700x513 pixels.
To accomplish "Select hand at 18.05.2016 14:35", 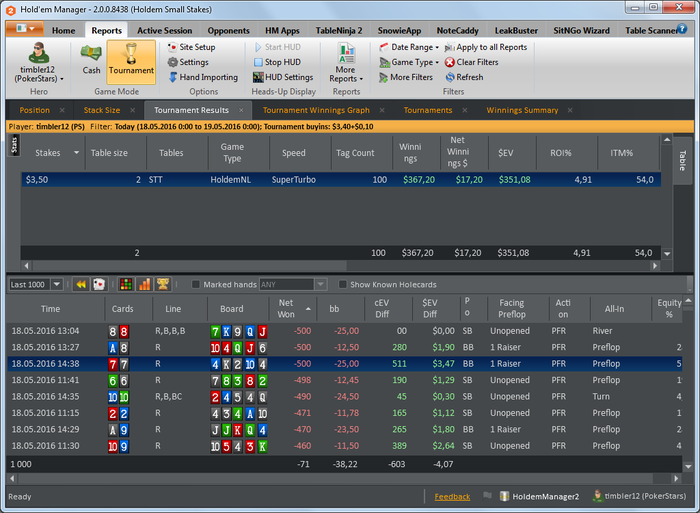I will tap(344, 396).
